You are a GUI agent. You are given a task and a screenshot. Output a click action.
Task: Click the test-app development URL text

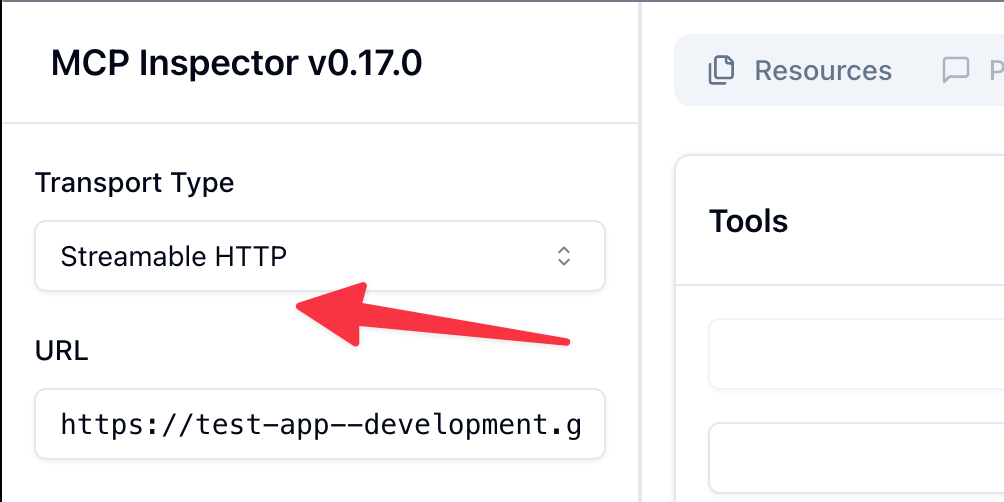click(320, 424)
